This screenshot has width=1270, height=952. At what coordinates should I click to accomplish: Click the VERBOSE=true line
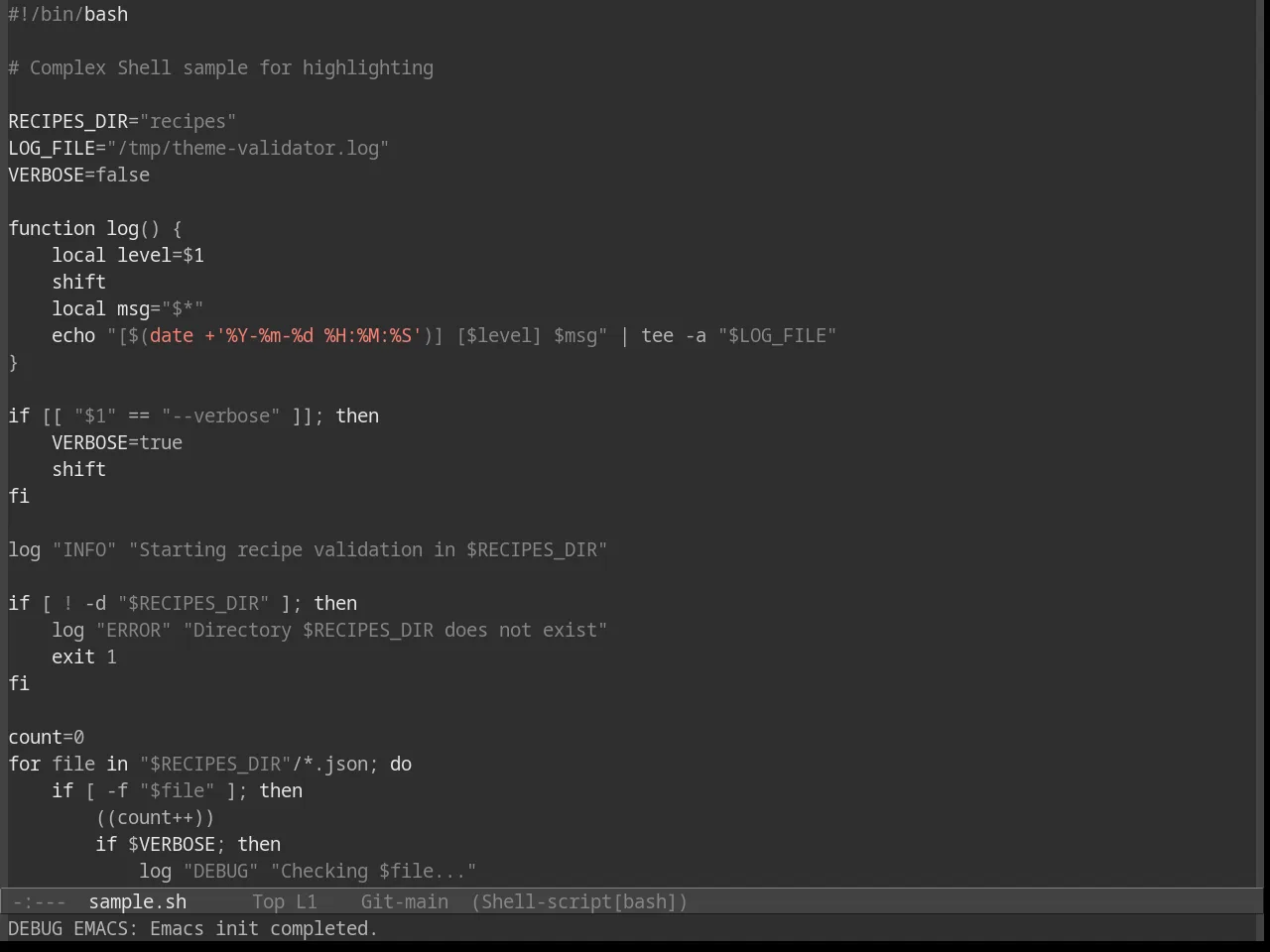117,443
